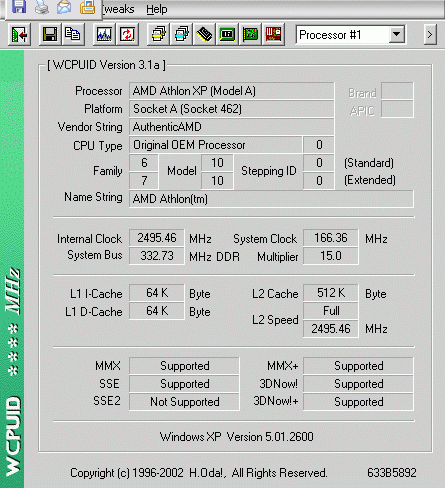Click the SSE 'Supported' field
Viewport: 445px width, 488px height.
tap(184, 384)
